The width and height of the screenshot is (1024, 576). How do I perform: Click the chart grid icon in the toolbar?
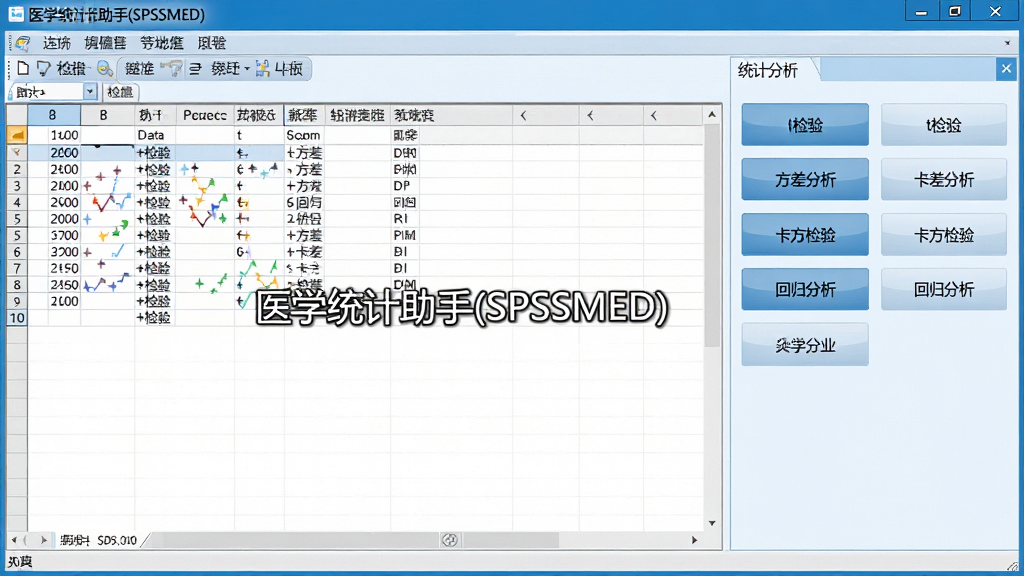(x=263, y=69)
